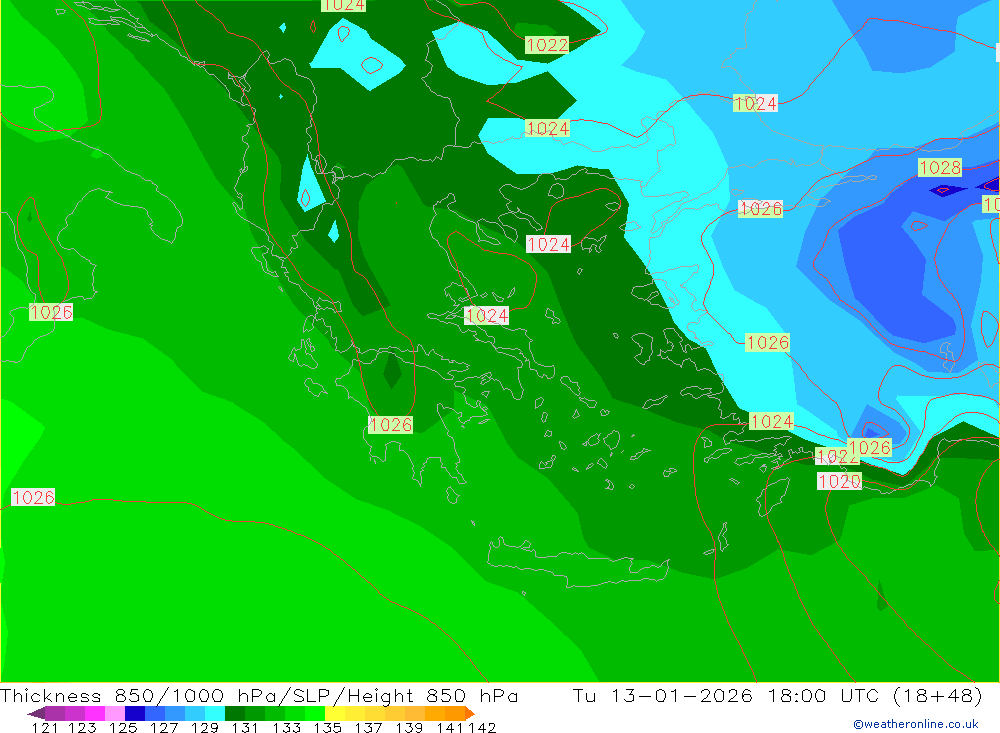This screenshot has height=733, width=1000.
Task: Click legend value 141
Action: (450, 727)
